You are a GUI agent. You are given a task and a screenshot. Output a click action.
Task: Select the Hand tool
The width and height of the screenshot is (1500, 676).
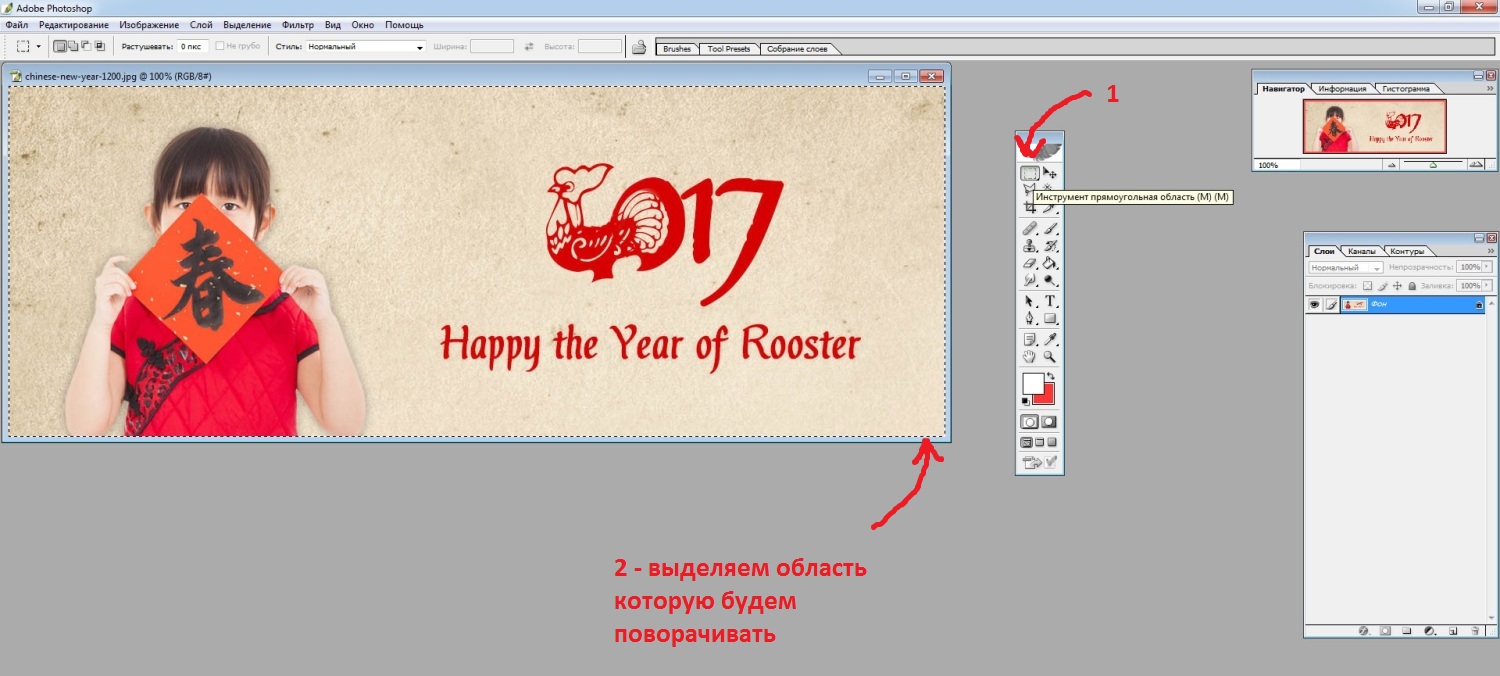coord(1029,357)
